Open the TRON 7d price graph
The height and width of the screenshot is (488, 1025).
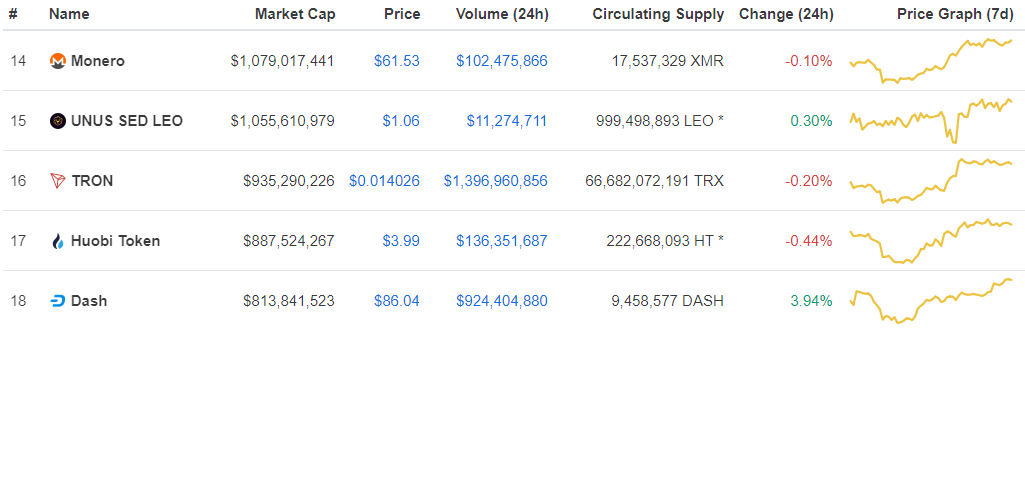(931, 181)
